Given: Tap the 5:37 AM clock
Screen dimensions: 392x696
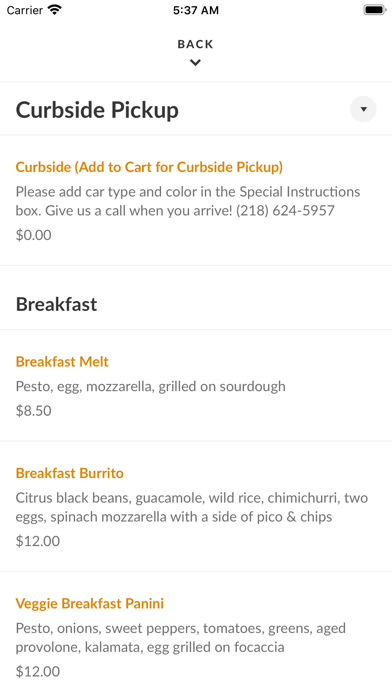Looking at the screenshot, I should 196,10.
